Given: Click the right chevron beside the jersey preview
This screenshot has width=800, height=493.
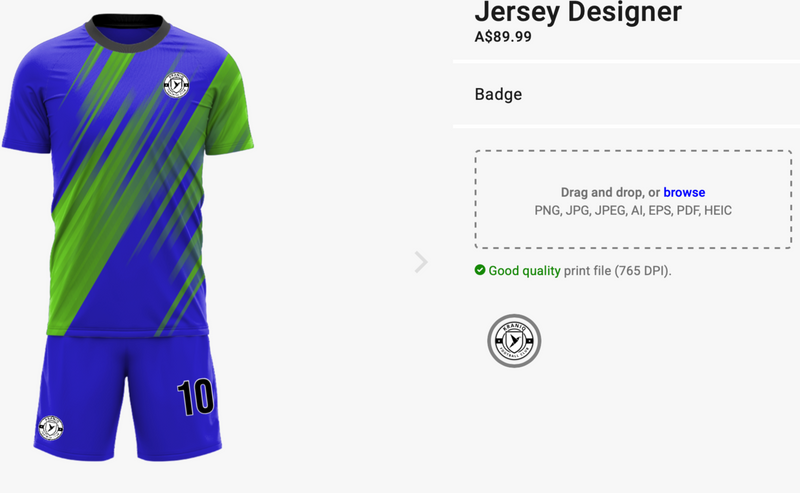Looking at the screenshot, I should click(421, 262).
